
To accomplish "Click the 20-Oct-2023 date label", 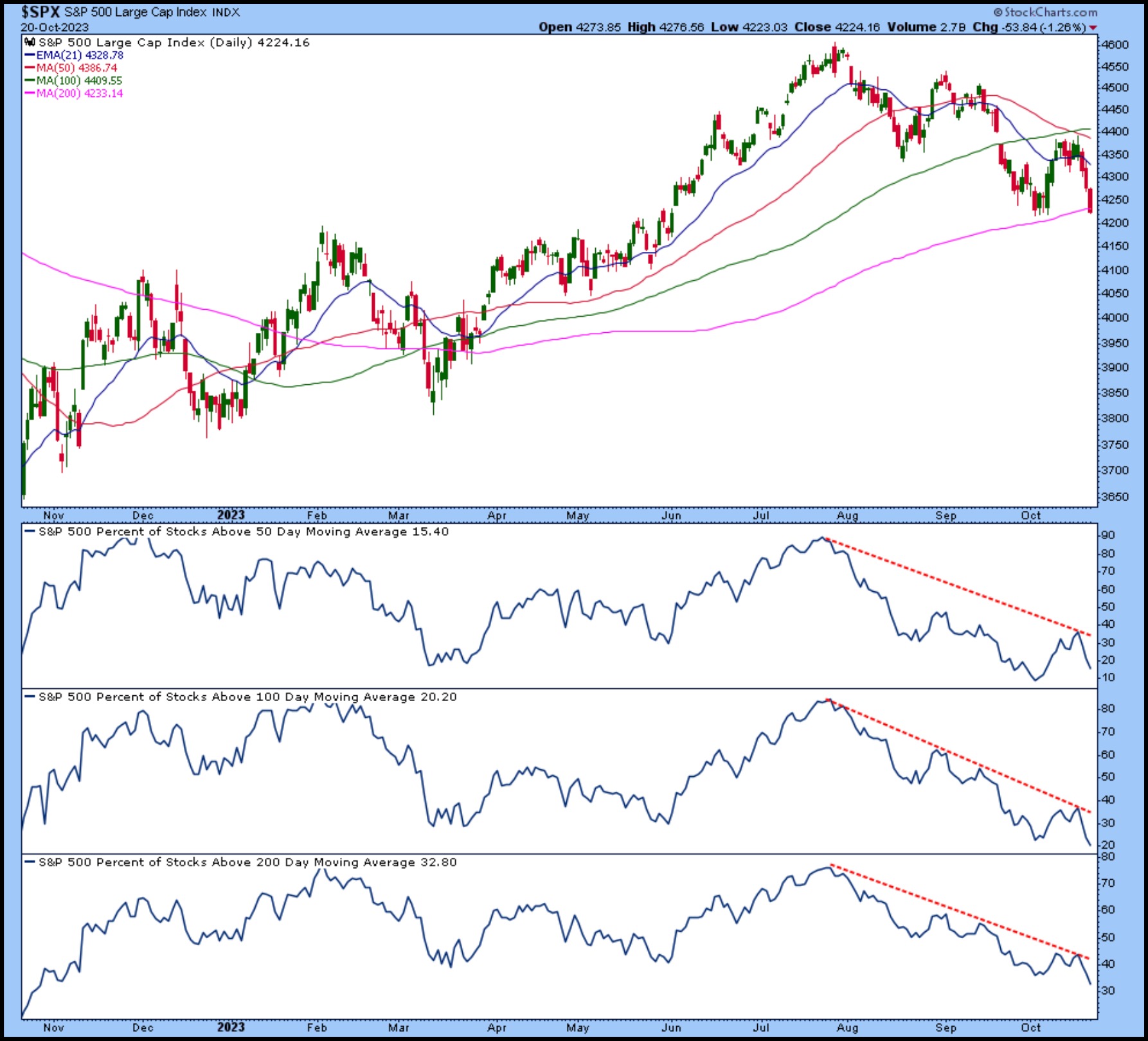I will [x=55, y=28].
